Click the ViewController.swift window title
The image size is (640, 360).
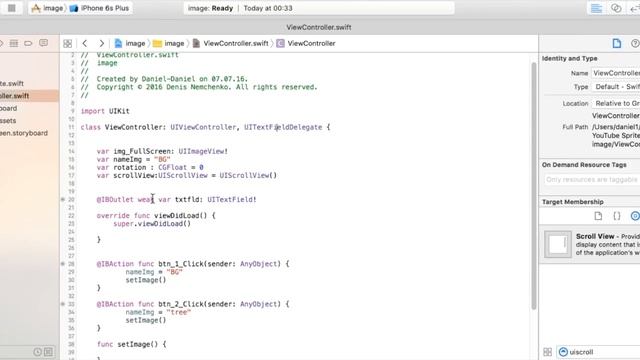(x=318, y=27)
